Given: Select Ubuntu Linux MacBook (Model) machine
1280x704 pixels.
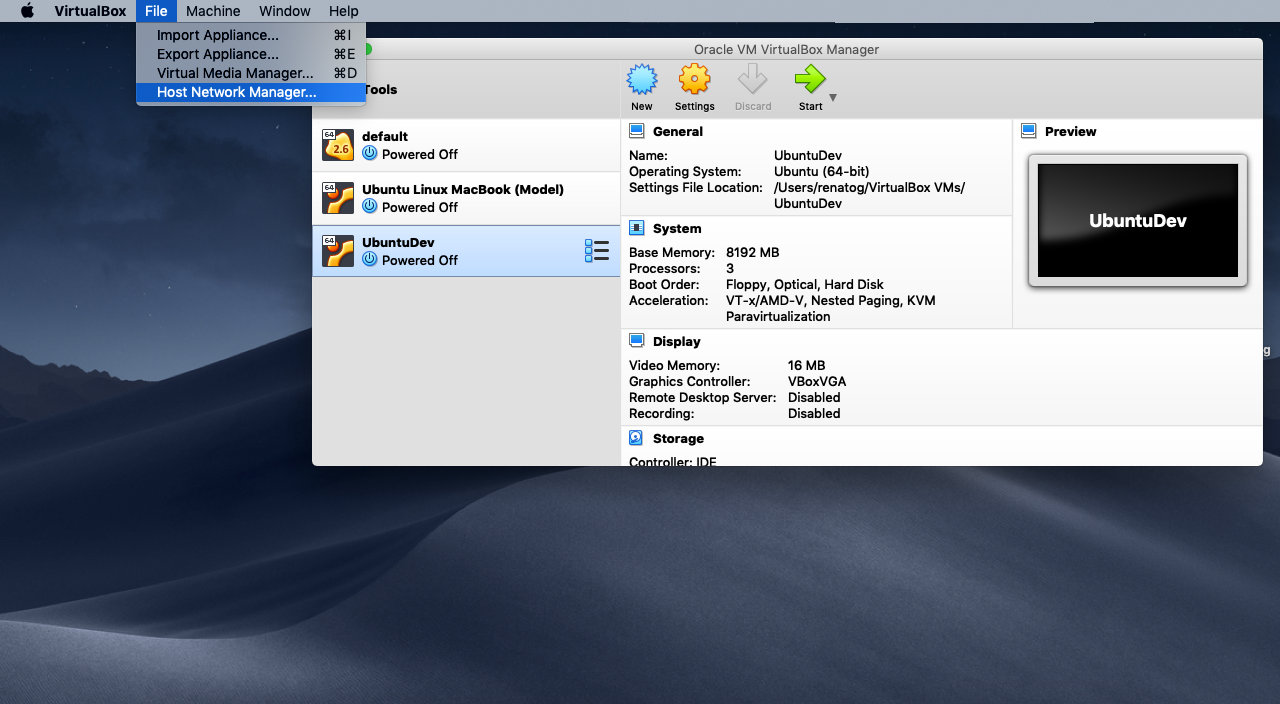Looking at the screenshot, I should (x=466, y=198).
